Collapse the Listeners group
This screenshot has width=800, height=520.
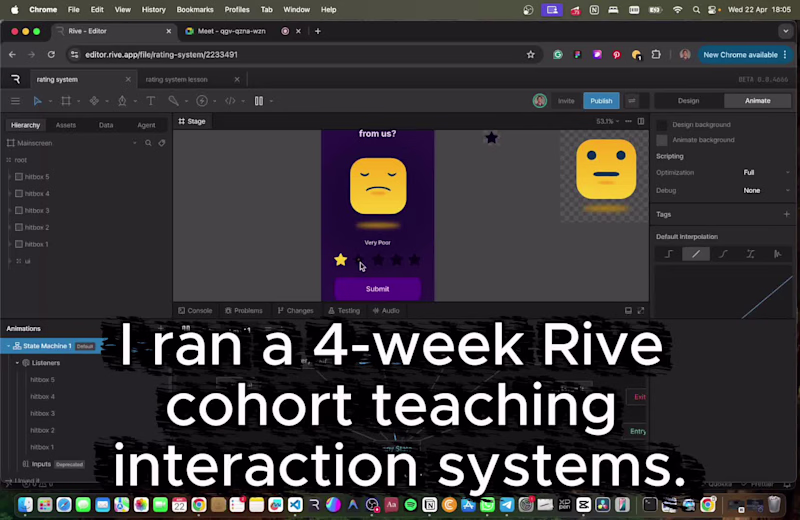(x=17, y=363)
